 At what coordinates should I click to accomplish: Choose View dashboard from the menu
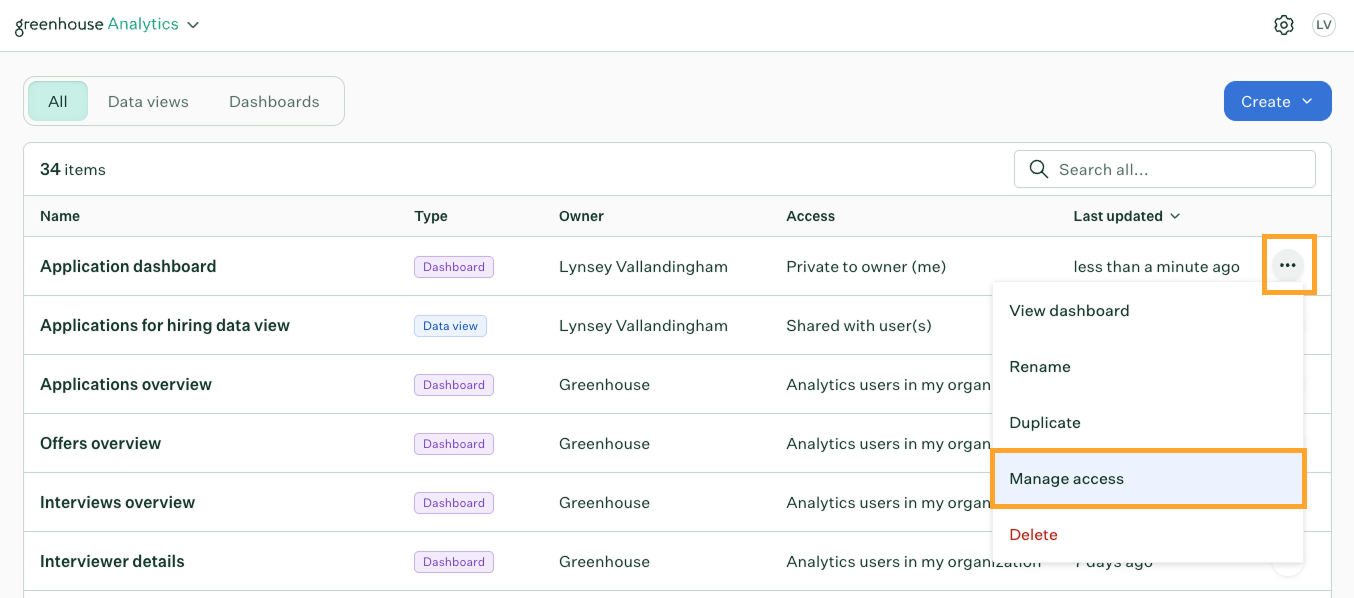[x=1147, y=310]
